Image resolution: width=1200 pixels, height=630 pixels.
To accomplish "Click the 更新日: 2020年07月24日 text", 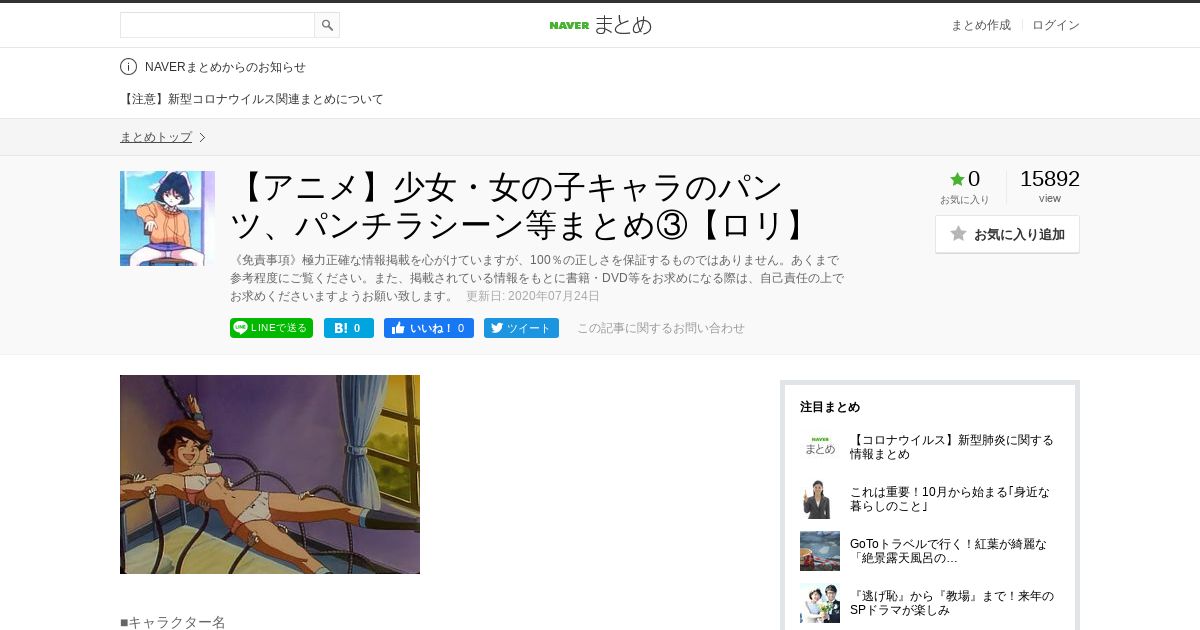I will [x=533, y=296].
